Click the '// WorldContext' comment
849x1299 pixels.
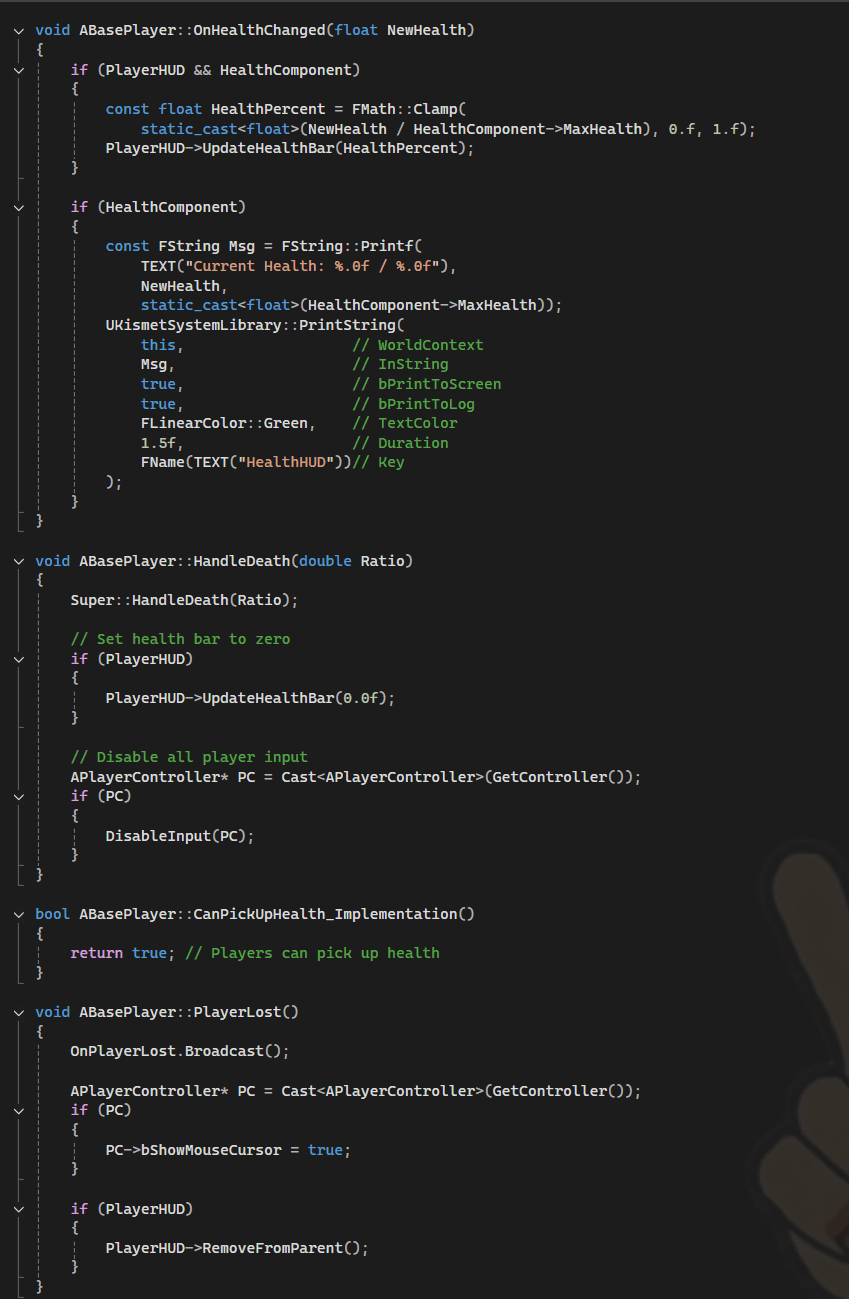pos(418,345)
